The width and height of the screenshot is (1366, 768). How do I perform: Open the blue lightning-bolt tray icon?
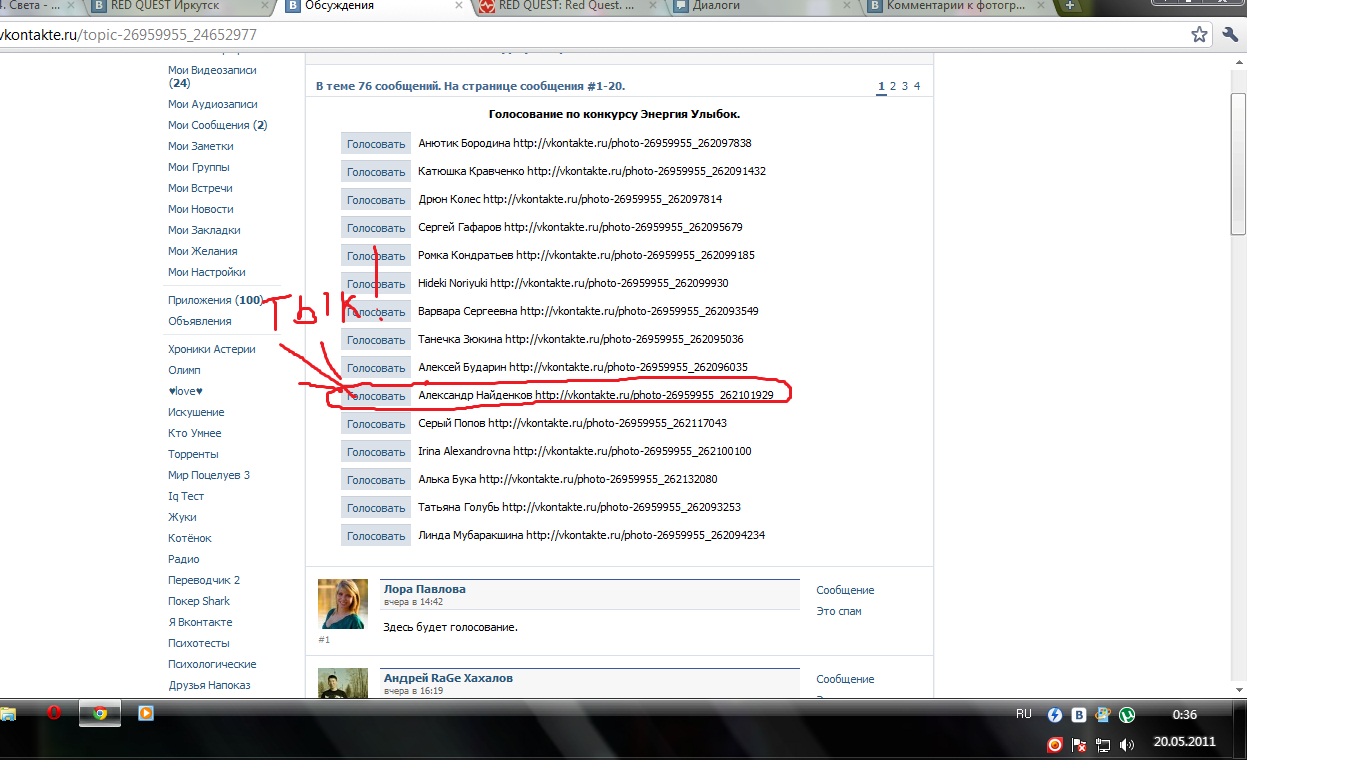click(1054, 715)
